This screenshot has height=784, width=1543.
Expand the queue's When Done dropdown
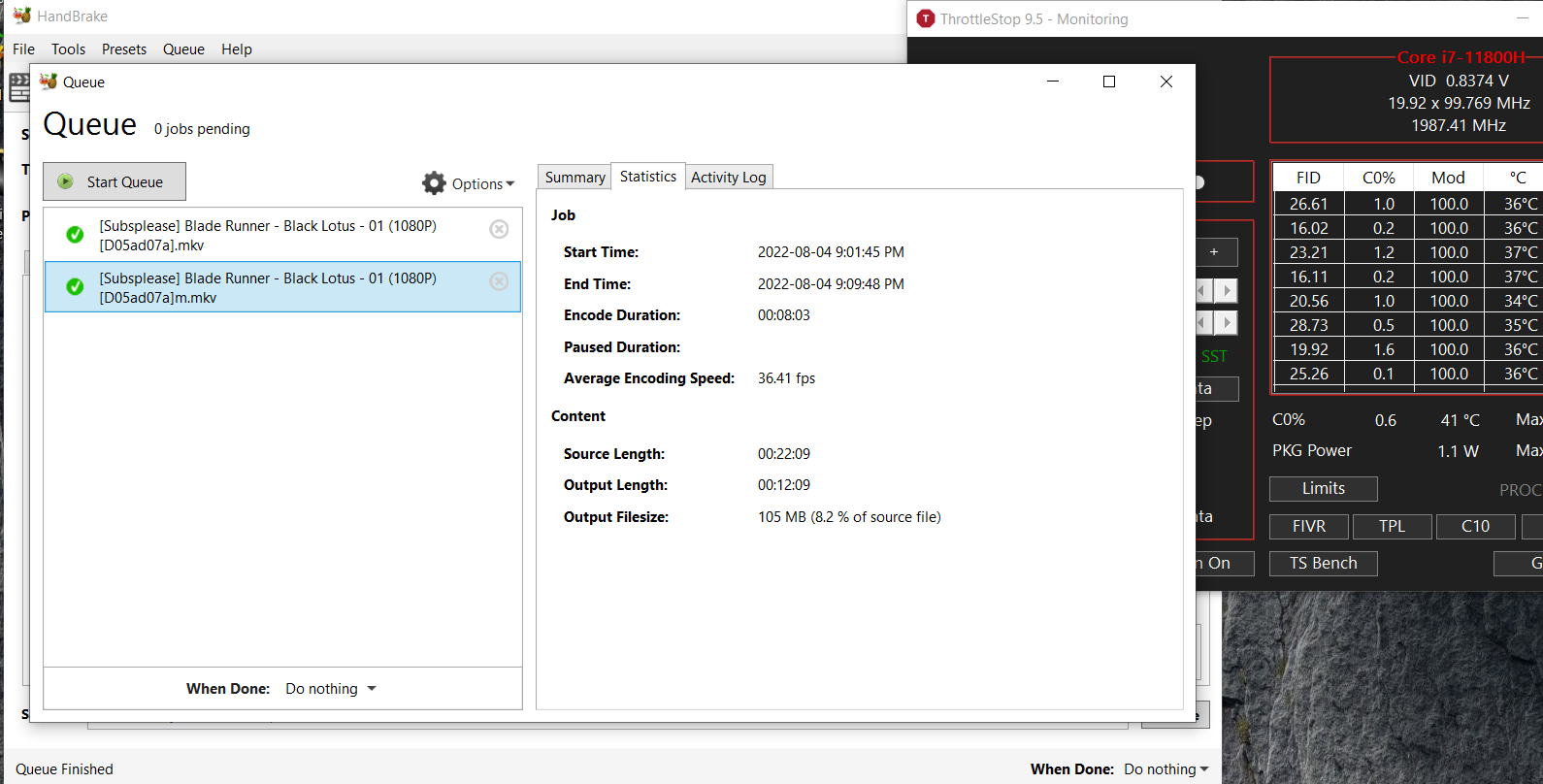click(x=331, y=689)
